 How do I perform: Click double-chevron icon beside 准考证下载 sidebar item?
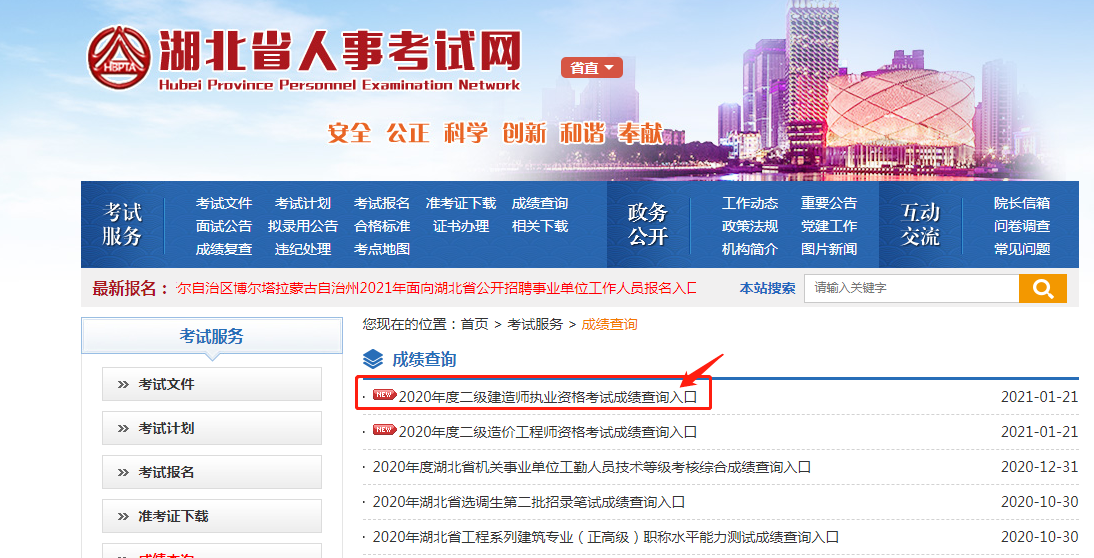pos(123,517)
